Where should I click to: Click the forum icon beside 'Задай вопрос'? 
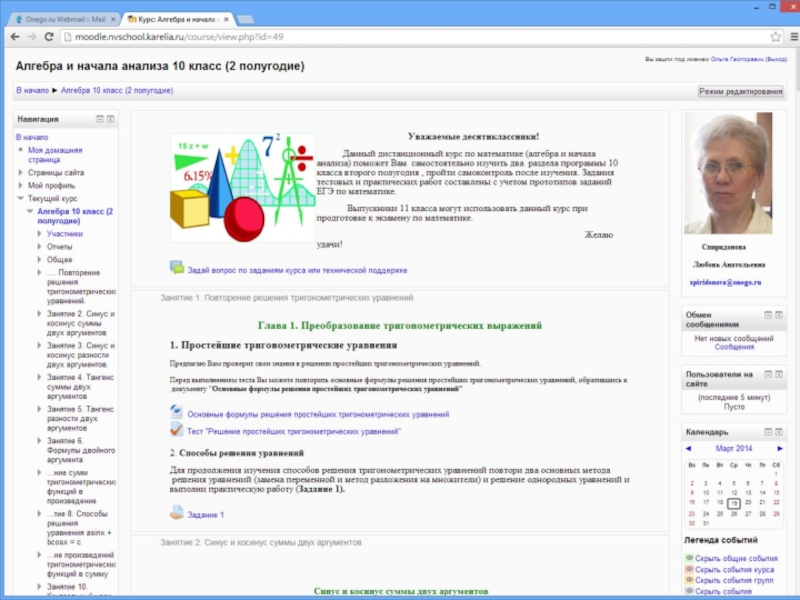177,268
